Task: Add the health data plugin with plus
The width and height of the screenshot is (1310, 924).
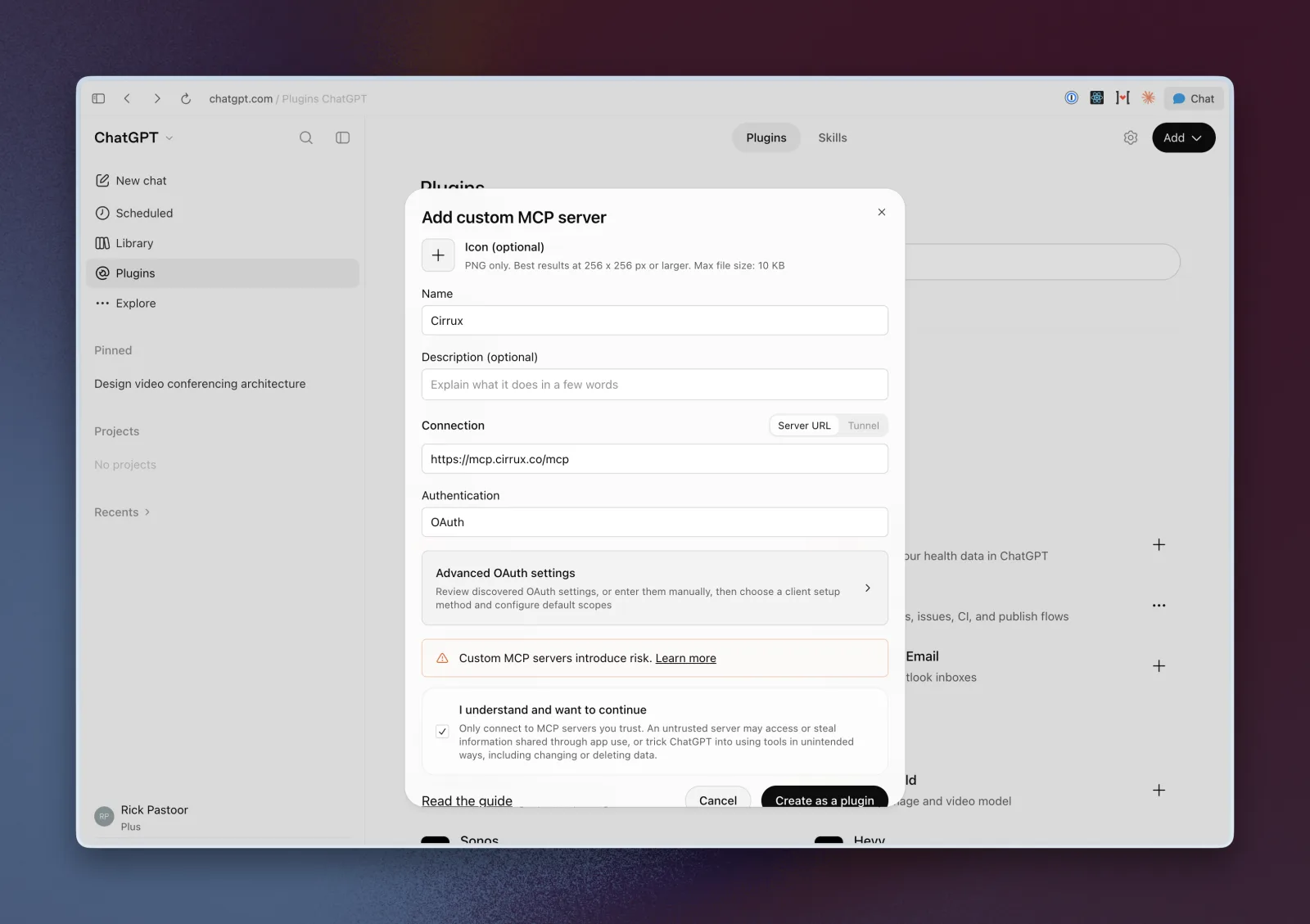Action: point(1159,545)
